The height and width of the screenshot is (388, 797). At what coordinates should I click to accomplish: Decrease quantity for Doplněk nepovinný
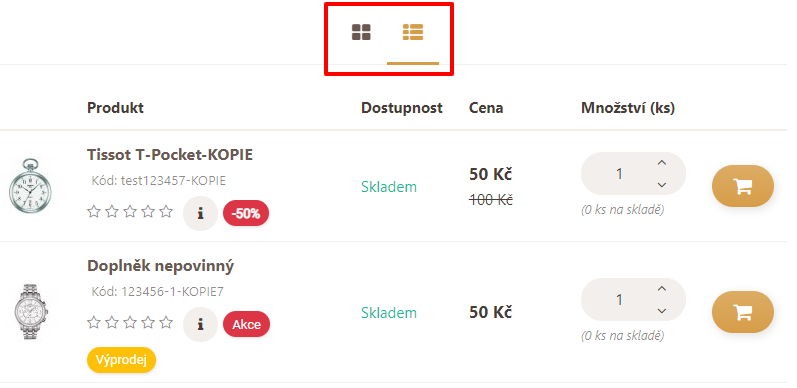point(661,311)
